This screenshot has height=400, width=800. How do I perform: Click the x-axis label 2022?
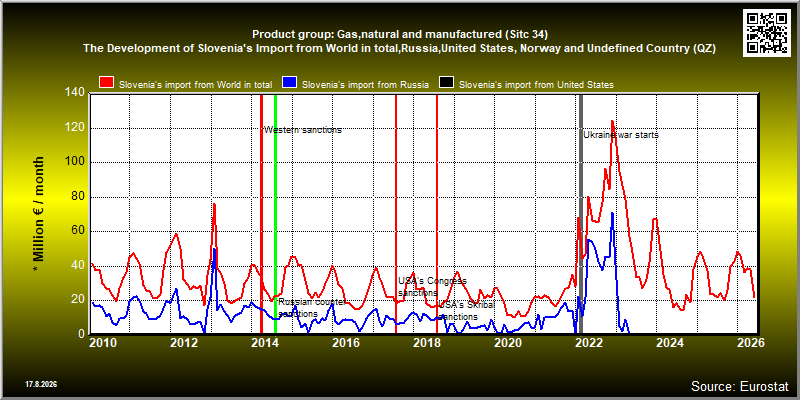pyautogui.click(x=589, y=343)
